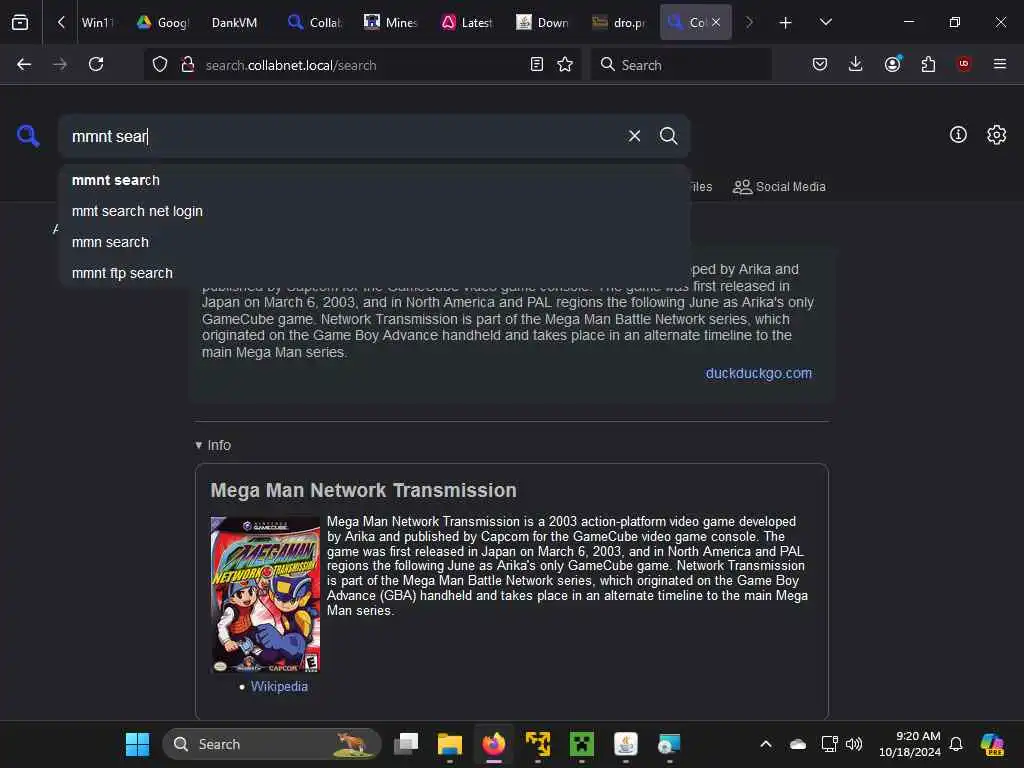List all tabs dropdown arrow
Viewport: 1024px width, 768px height.
pyautogui.click(x=825, y=22)
